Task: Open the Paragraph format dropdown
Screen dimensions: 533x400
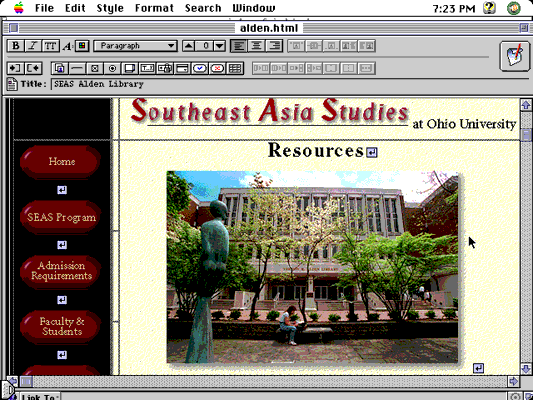Action: (135, 46)
